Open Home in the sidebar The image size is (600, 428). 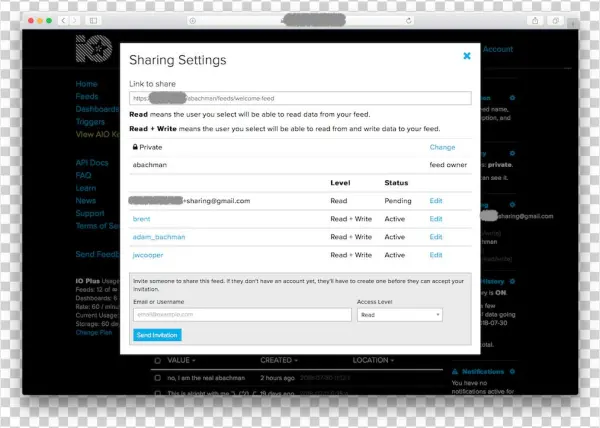86,84
